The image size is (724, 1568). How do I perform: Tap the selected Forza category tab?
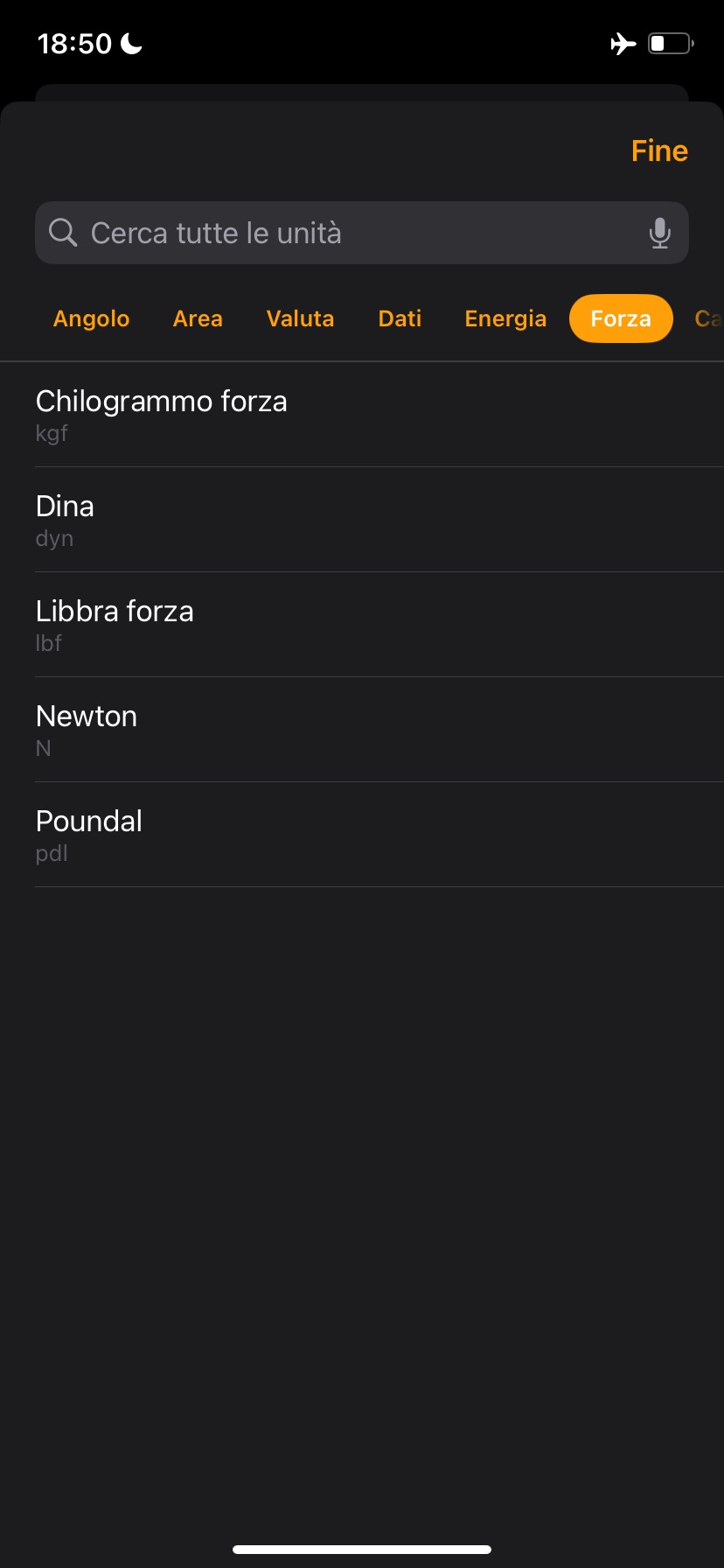621,318
